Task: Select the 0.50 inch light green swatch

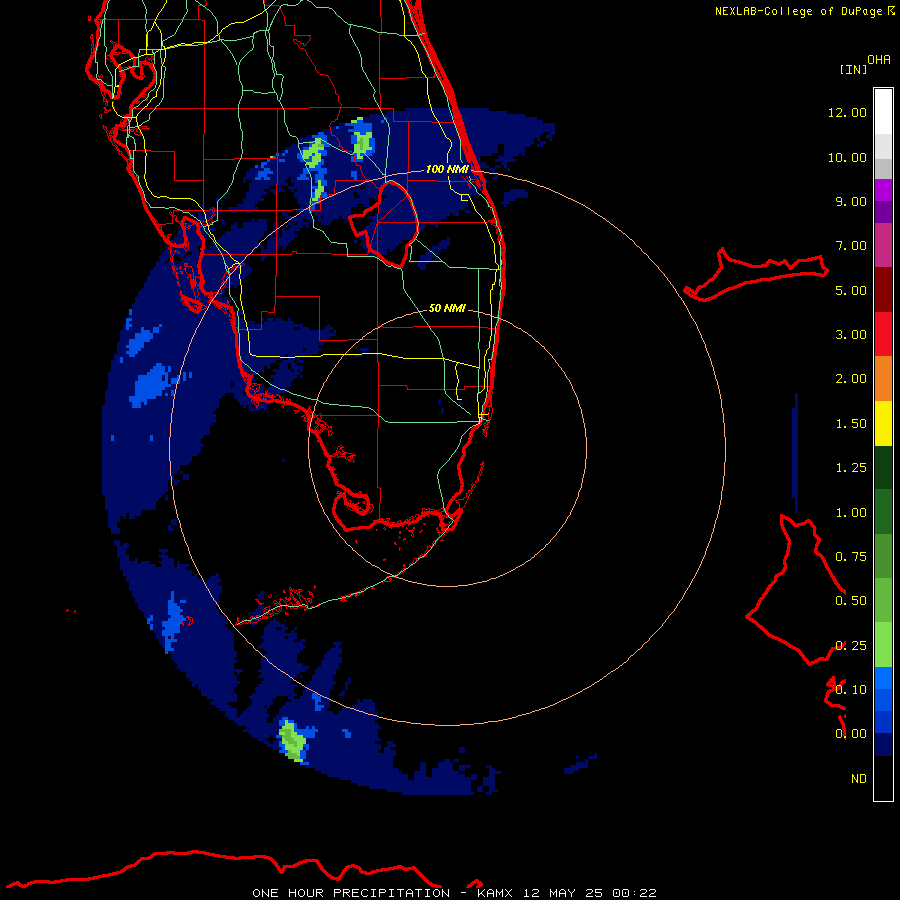Action: coord(883,600)
